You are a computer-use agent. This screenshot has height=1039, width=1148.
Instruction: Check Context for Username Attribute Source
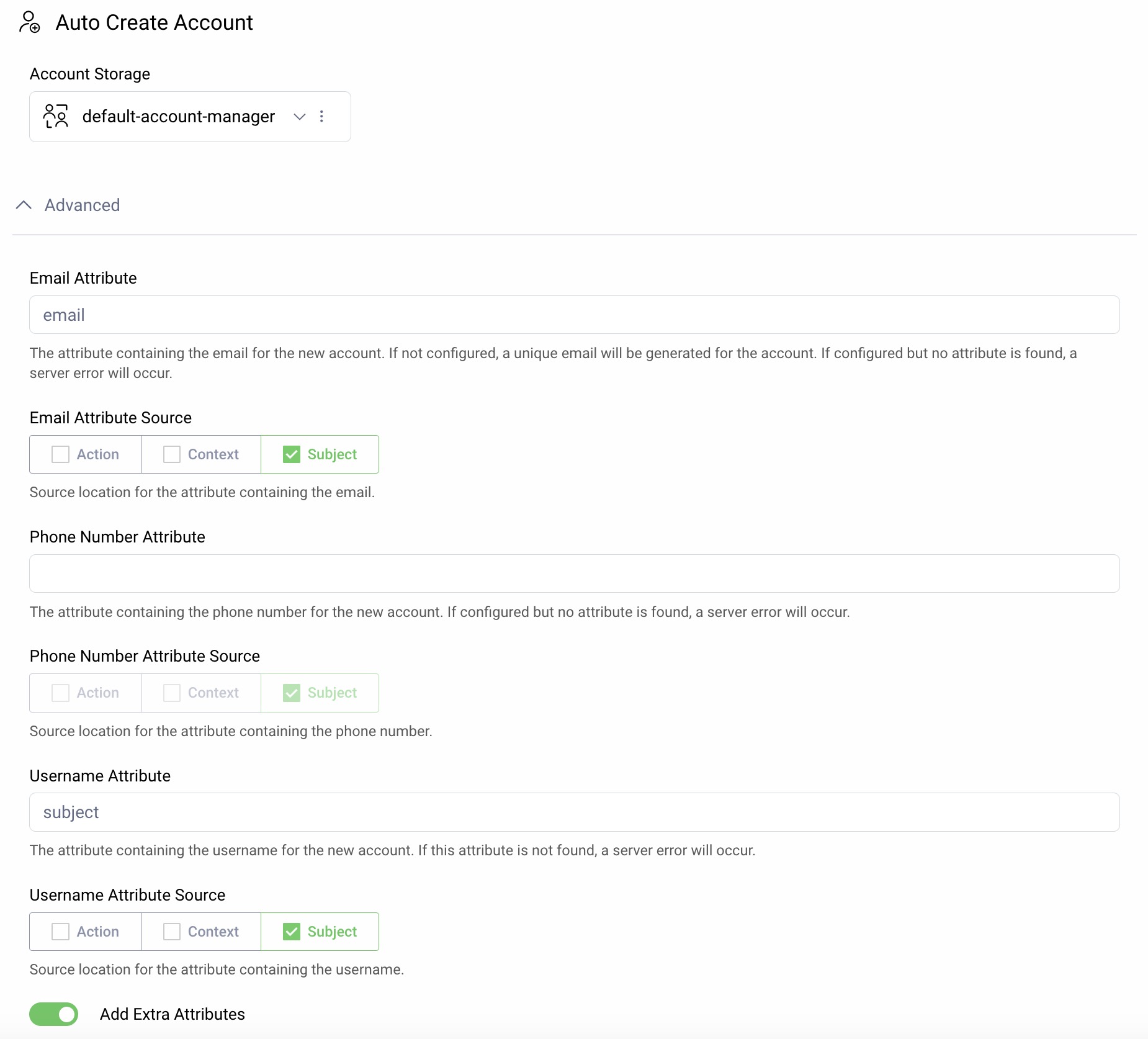(x=172, y=932)
